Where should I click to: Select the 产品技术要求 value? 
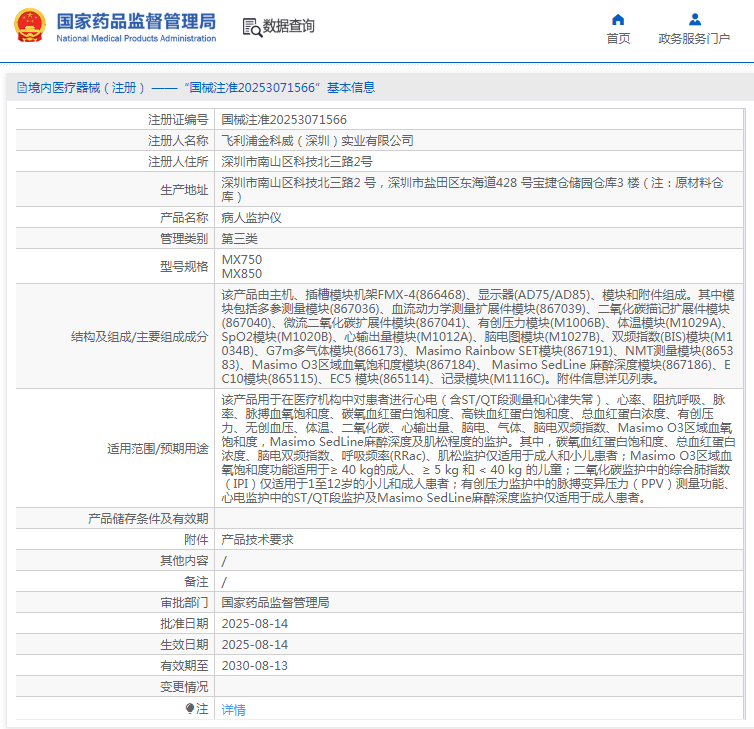pos(257,540)
